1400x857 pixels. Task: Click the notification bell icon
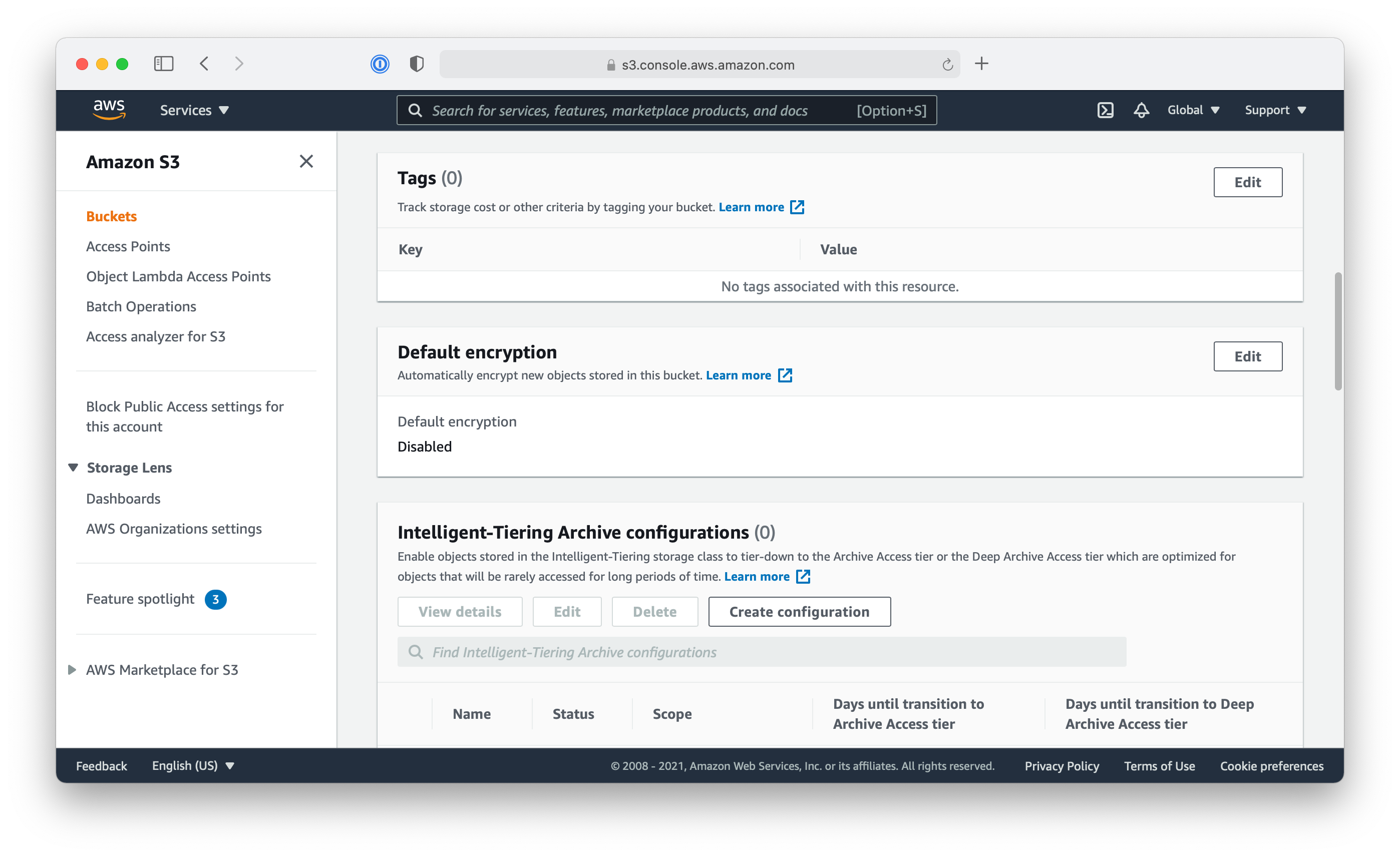coord(1141,111)
